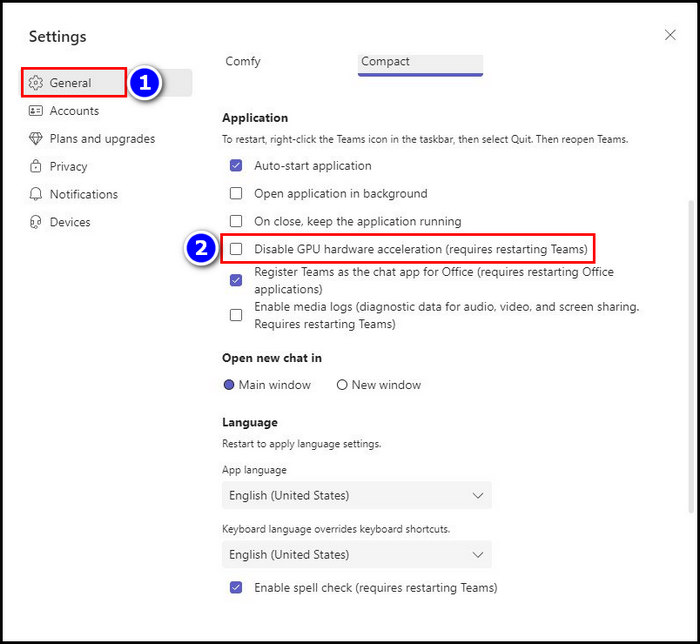Uncheck Register Teams as chat app for Office

click(x=236, y=280)
